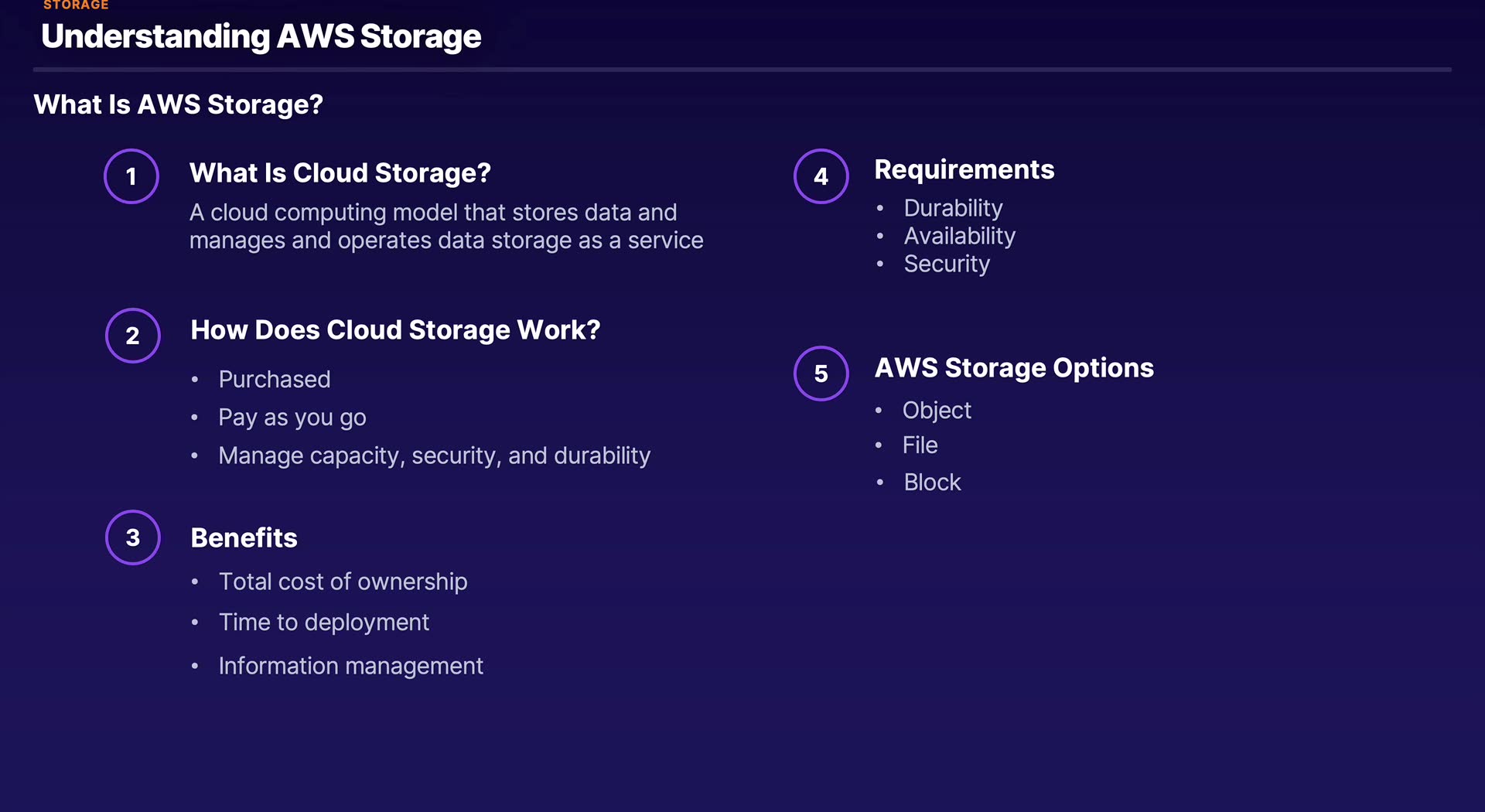The image size is (1485, 812).
Task: Click the circled number 5 icon
Action: click(821, 374)
